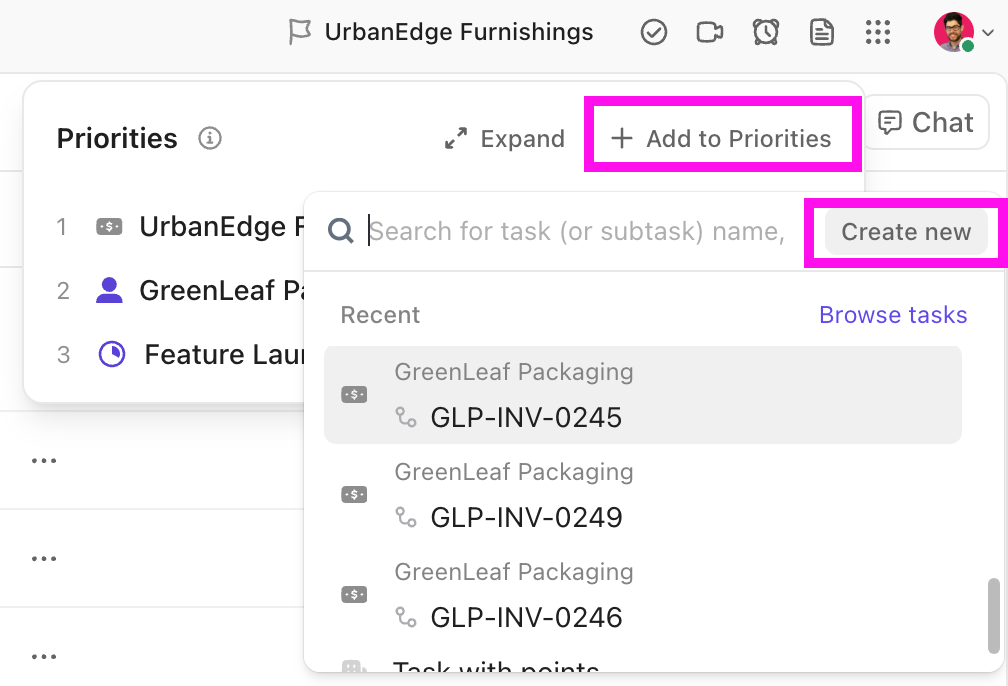Click the clip recording icon in top bar
Viewport: 1008px width, 686px height.
coord(710,31)
